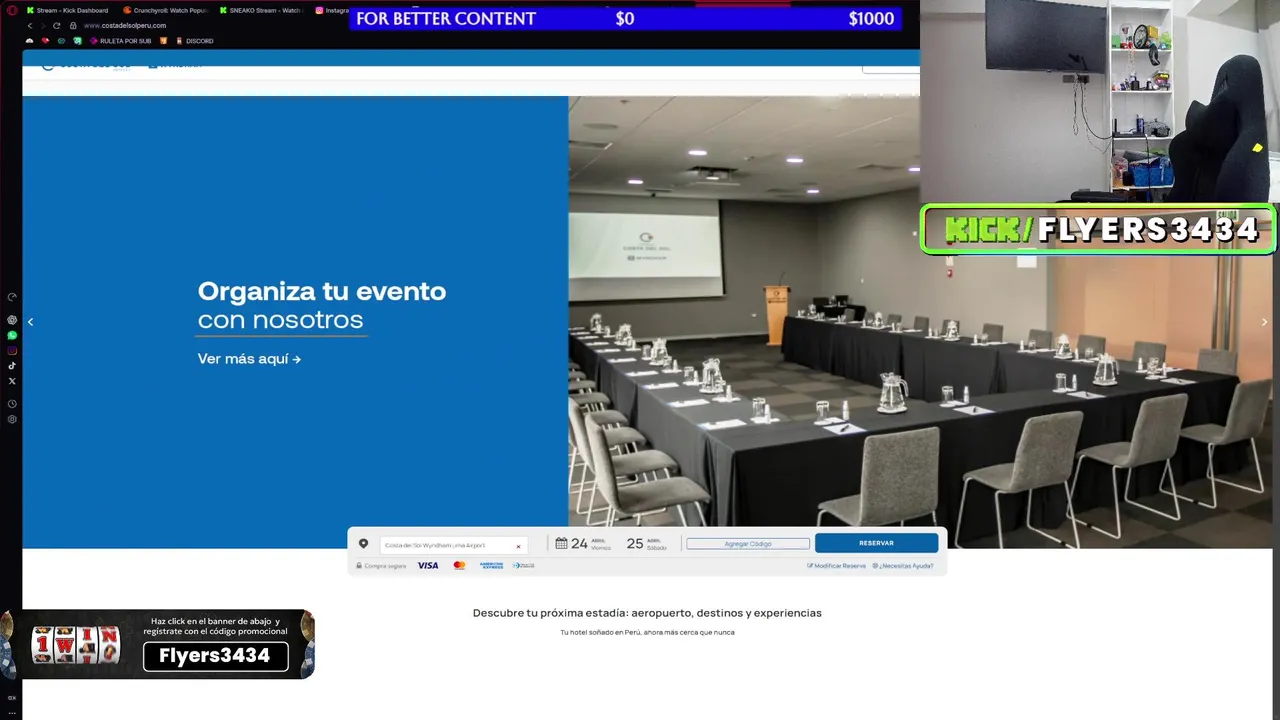This screenshot has width=1280, height=720.
Task: Click the VISA payment logo
Action: tap(428, 566)
